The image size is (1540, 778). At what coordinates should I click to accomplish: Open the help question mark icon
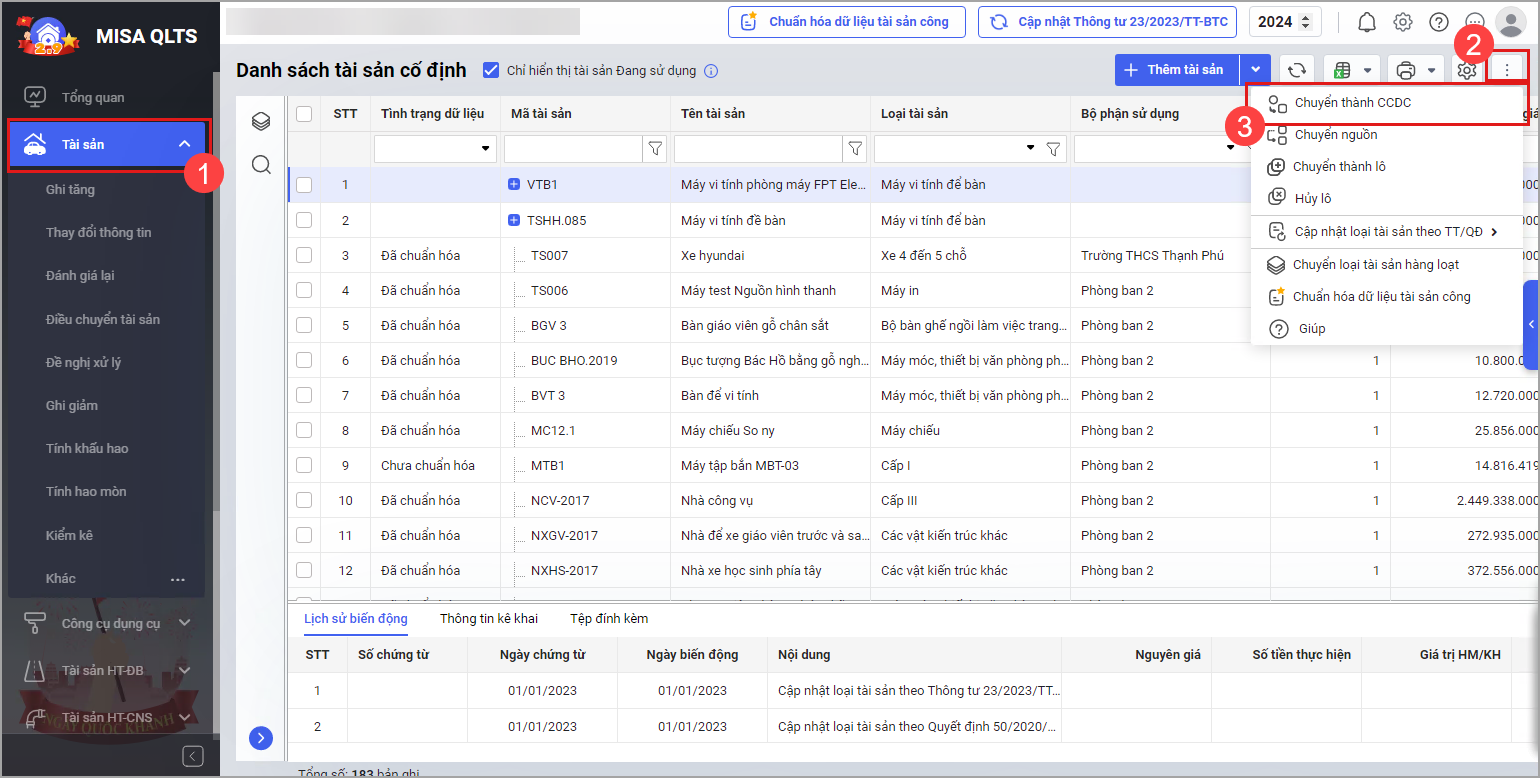click(1439, 22)
